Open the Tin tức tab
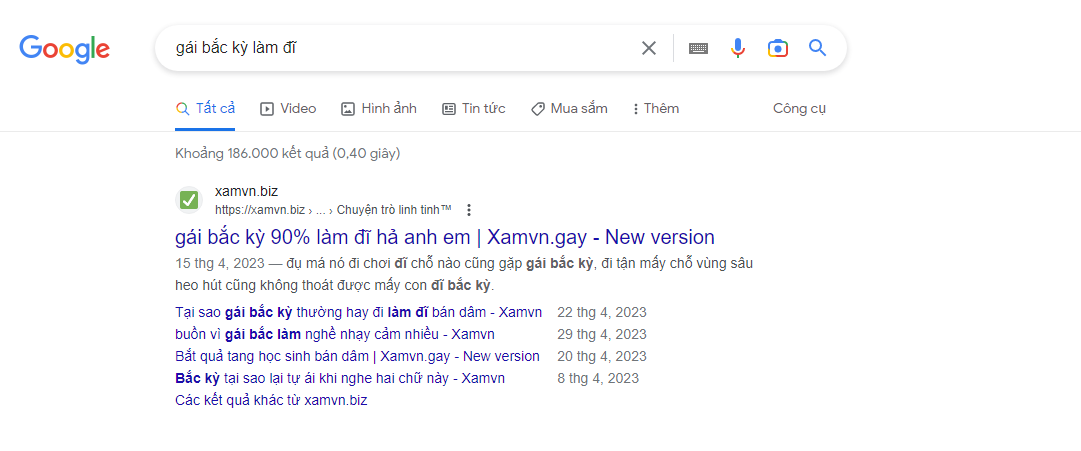1081x451 pixels. 474,108
